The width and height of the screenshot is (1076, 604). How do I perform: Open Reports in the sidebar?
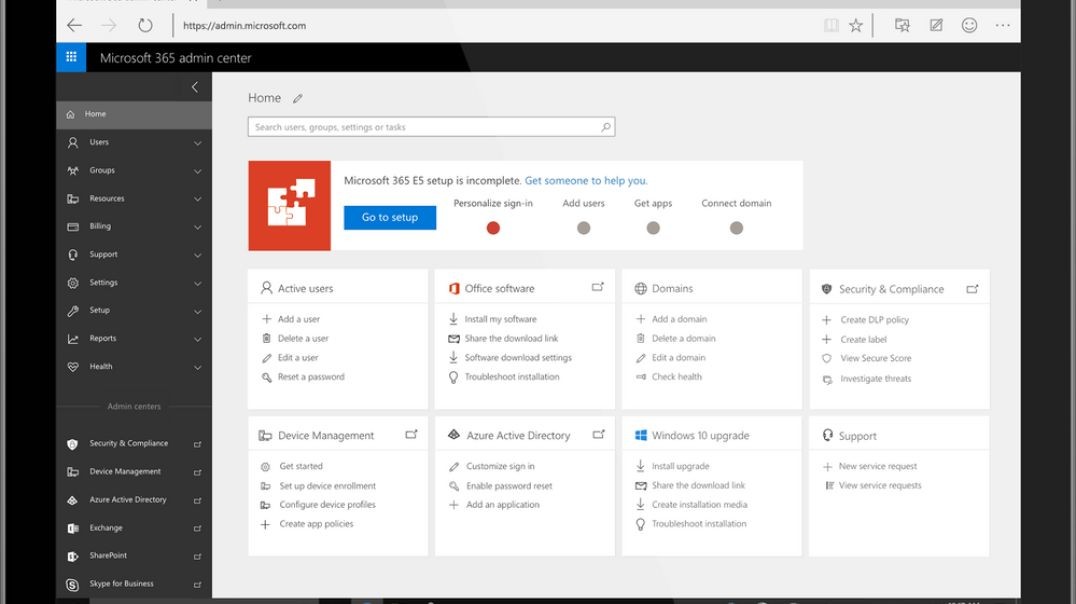pyautogui.click(x=102, y=339)
